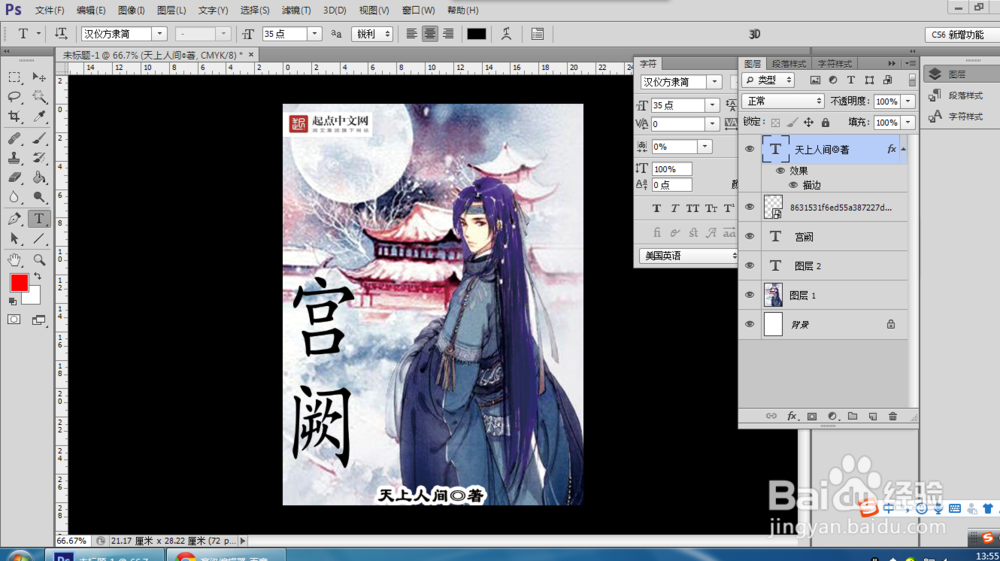Select the Horizontal Type tool
Screen dimensions: 1000x561
[x=39, y=219]
